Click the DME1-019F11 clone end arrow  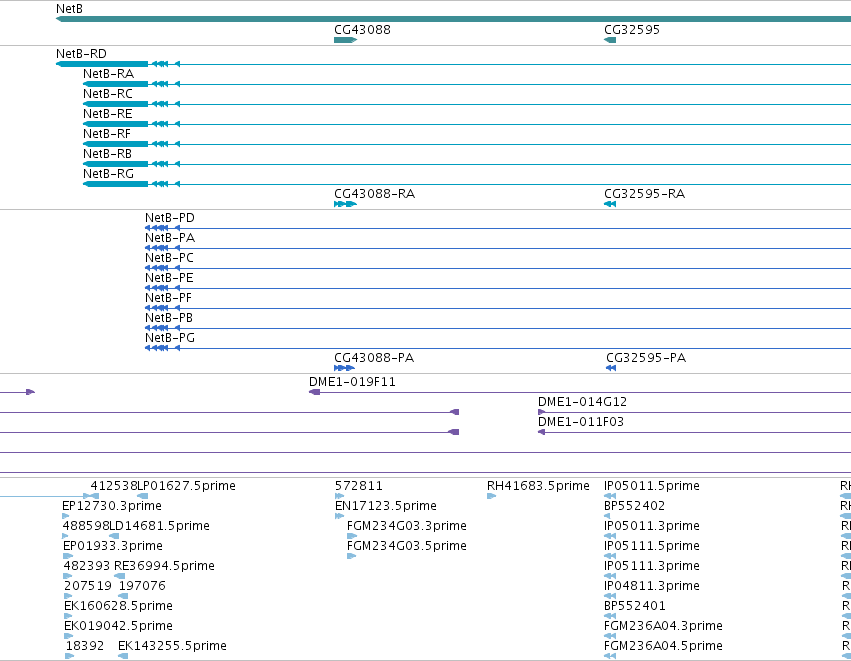point(314,392)
